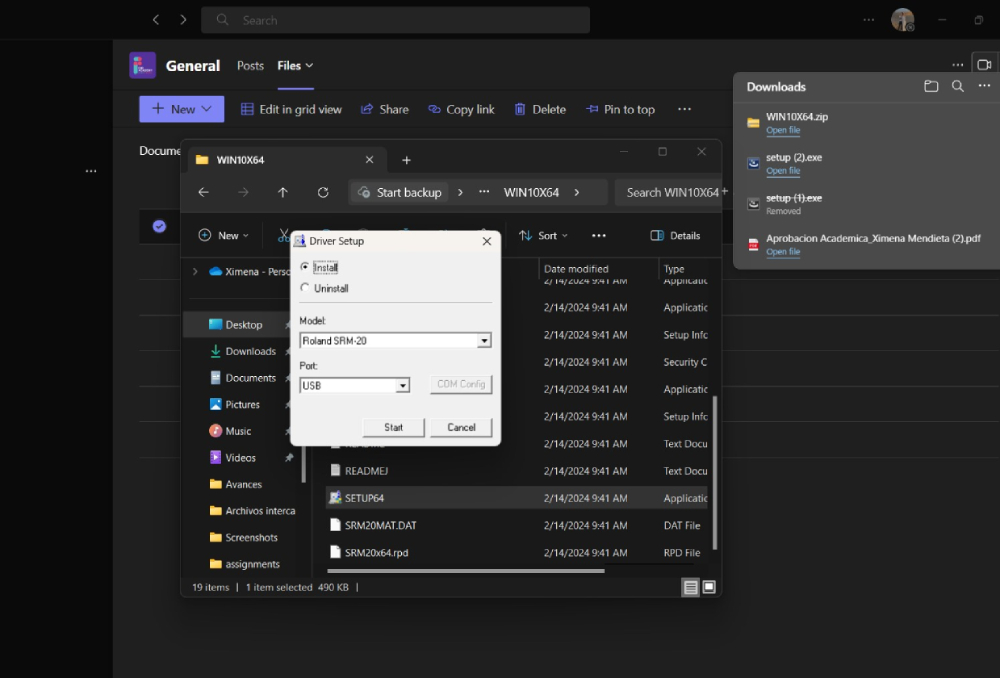This screenshot has width=1000, height=678.
Task: Click the Teams search box
Action: (x=395, y=20)
